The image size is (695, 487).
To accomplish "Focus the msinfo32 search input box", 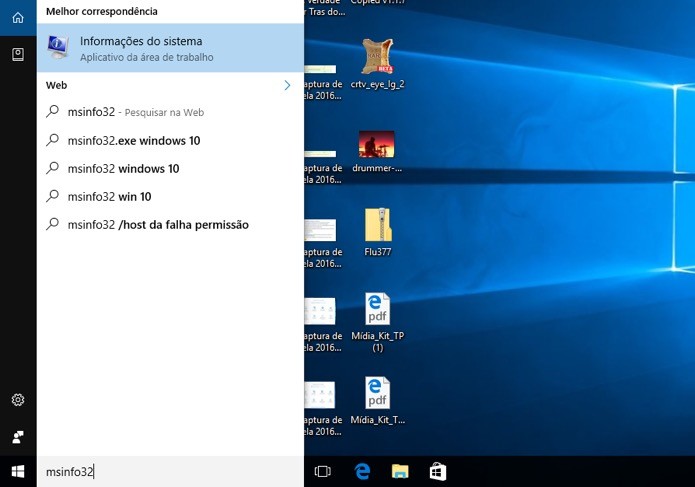I will [x=171, y=471].
